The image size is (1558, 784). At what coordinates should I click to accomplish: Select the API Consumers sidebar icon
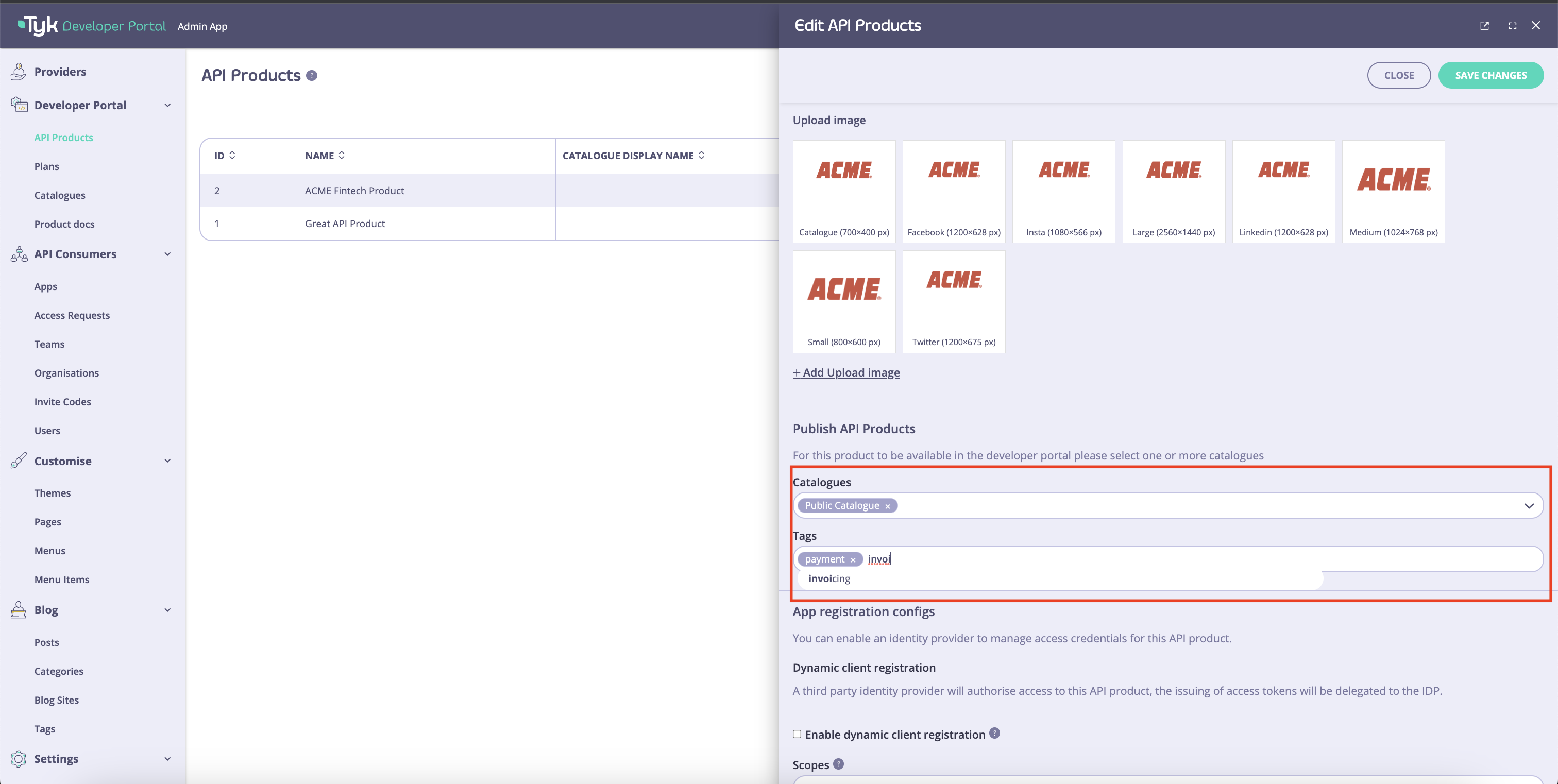click(x=19, y=254)
